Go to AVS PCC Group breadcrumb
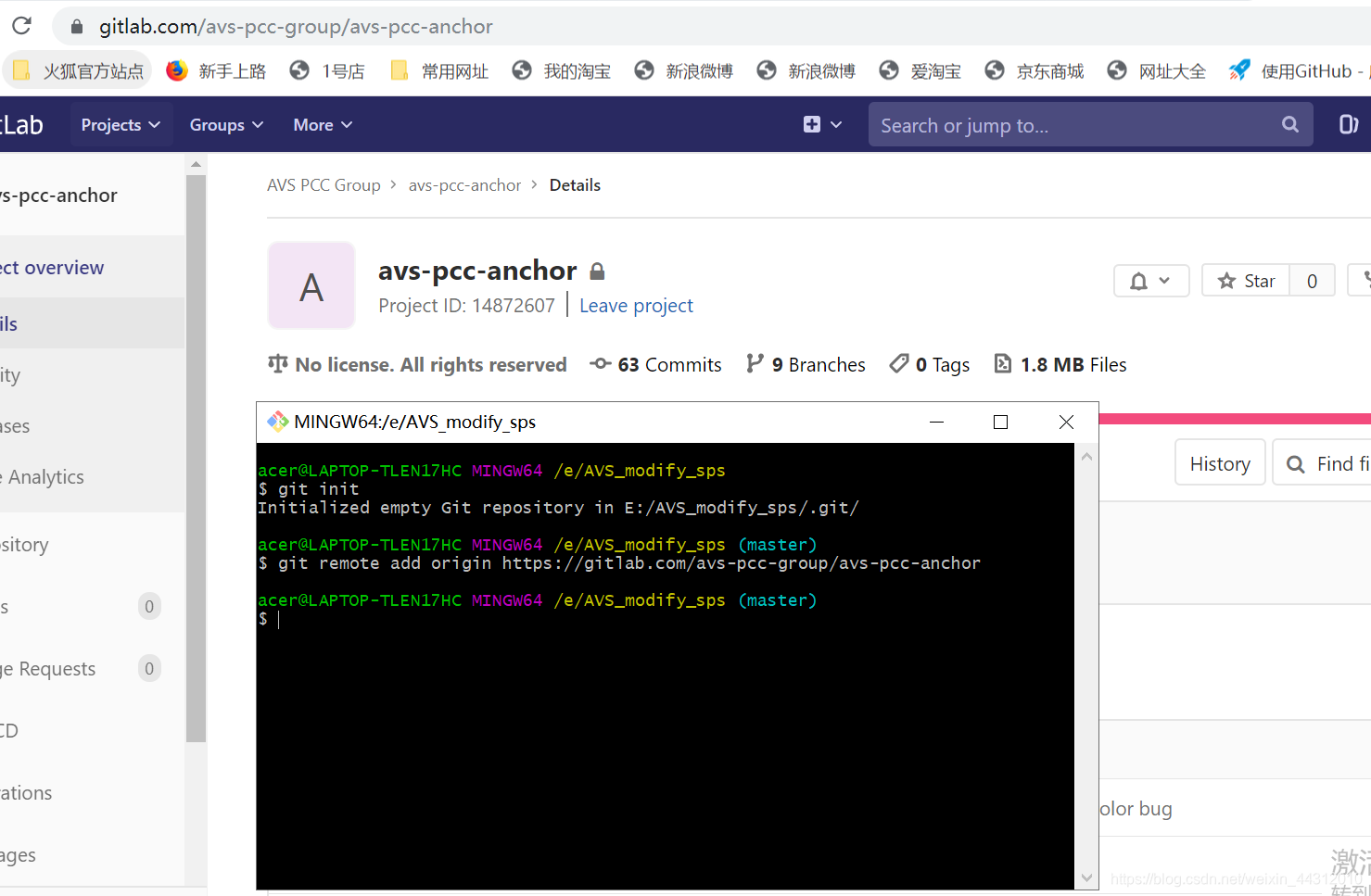The width and height of the screenshot is (1371, 896). (x=324, y=185)
